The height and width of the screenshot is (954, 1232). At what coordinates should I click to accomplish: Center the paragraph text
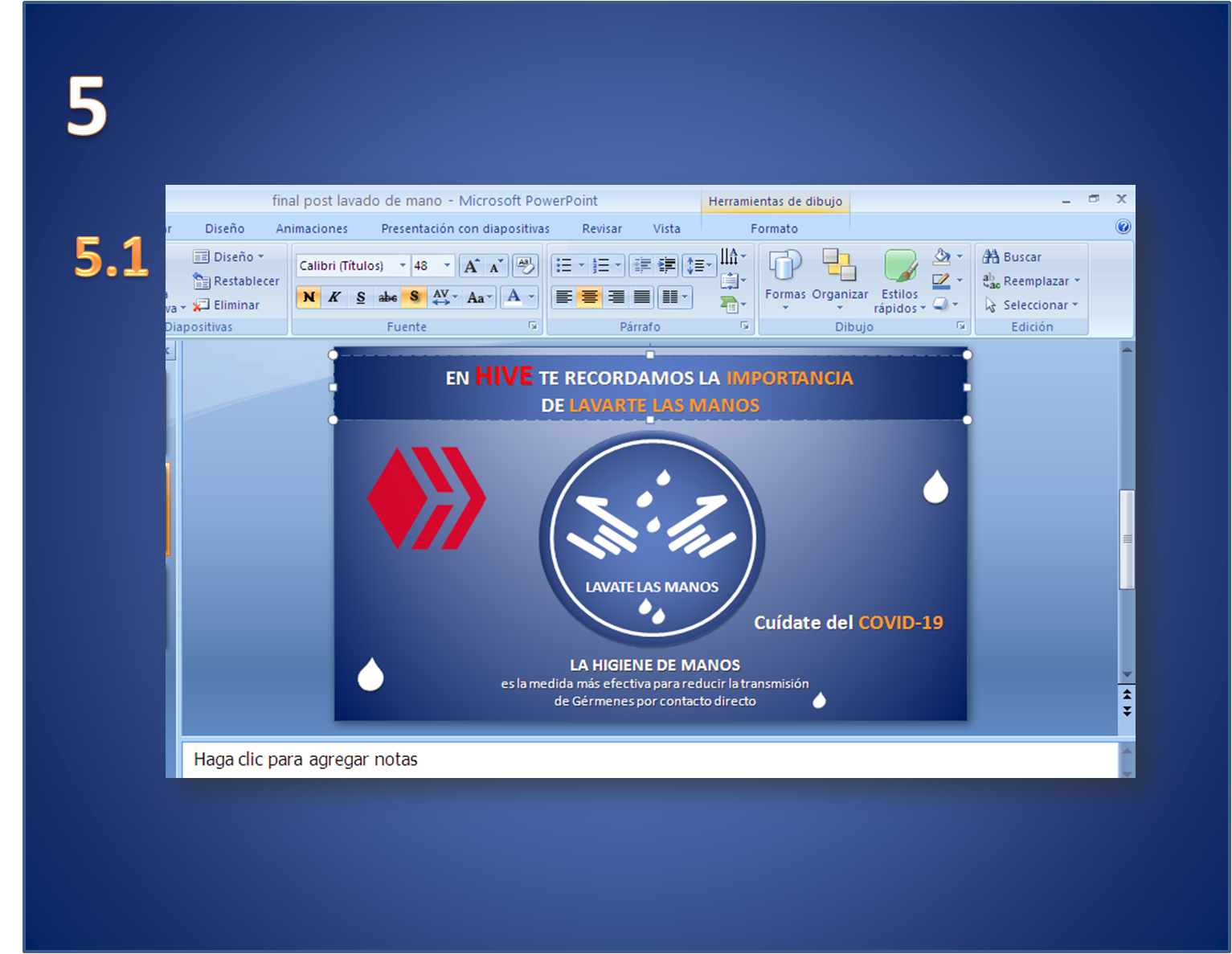[x=590, y=297]
